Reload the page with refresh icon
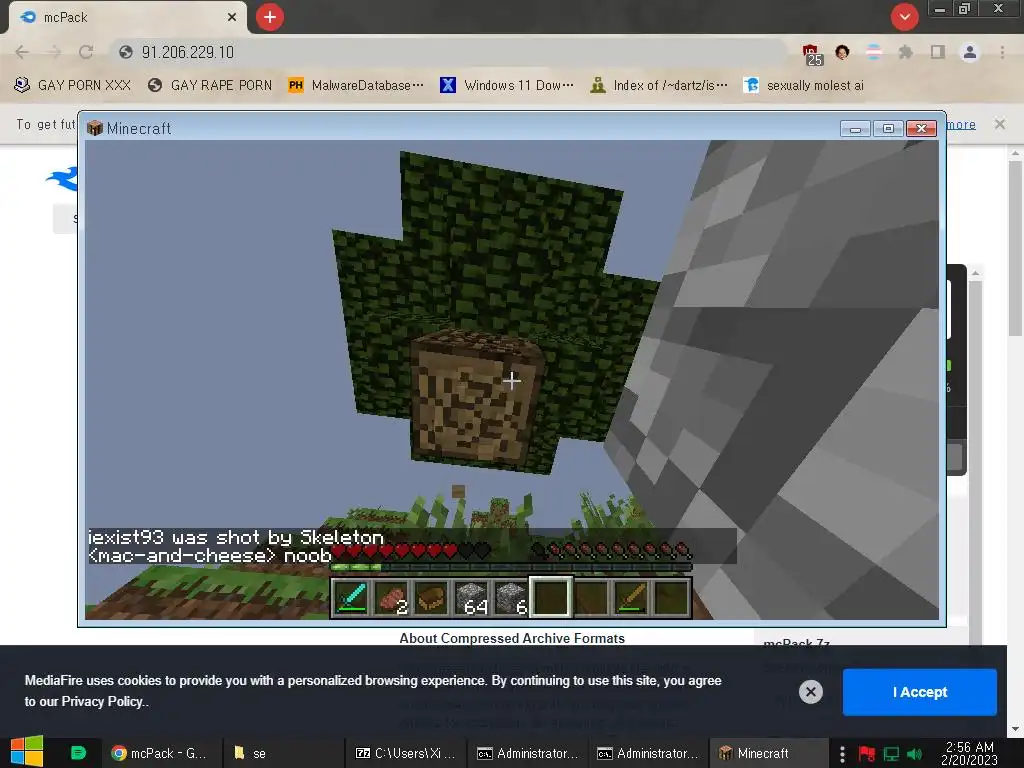 point(86,52)
